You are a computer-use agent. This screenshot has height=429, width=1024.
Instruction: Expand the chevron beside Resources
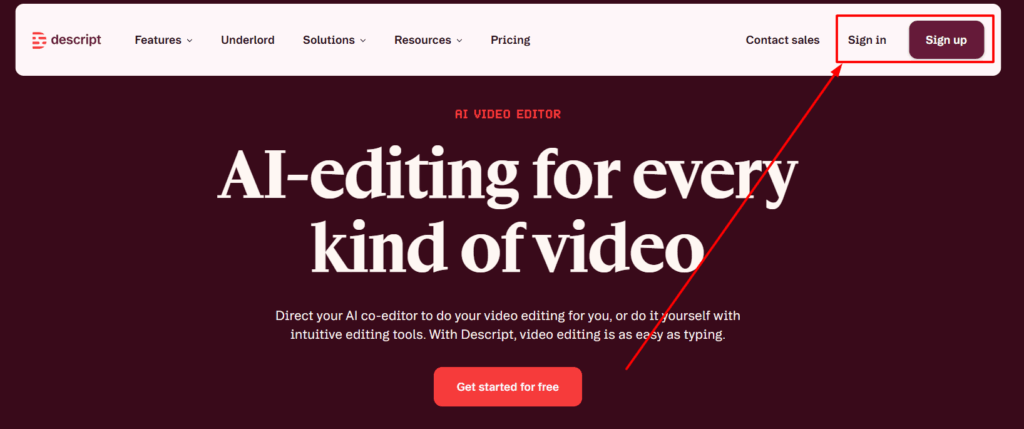[x=459, y=41]
